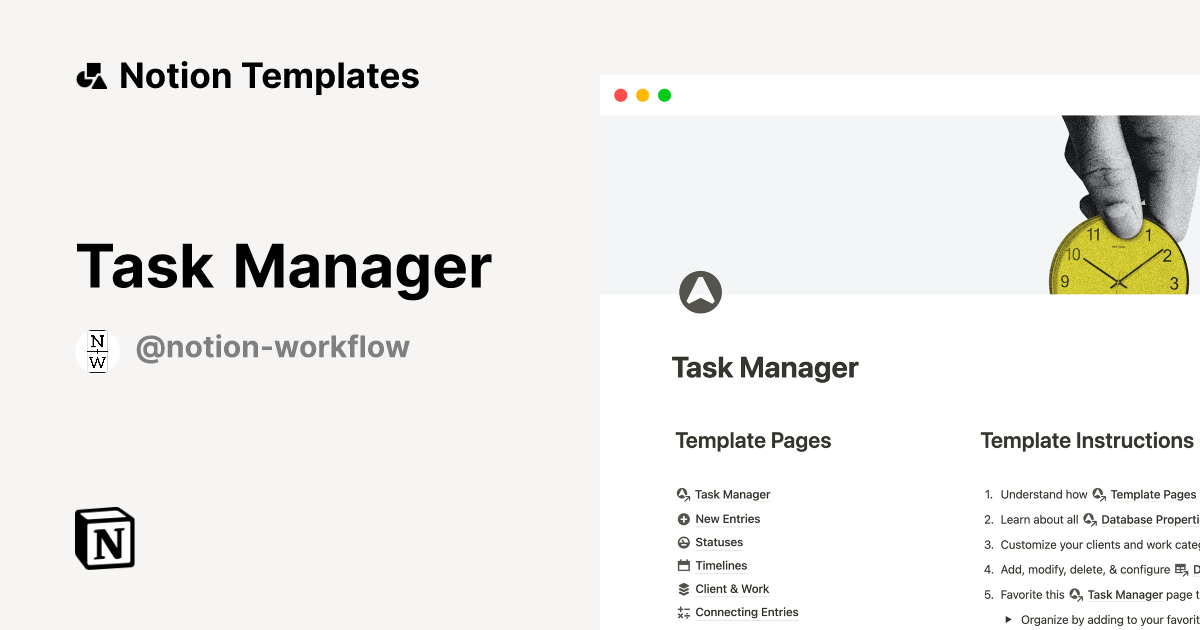Click the @notion-workflow username
The image size is (1200, 630).
(x=273, y=347)
